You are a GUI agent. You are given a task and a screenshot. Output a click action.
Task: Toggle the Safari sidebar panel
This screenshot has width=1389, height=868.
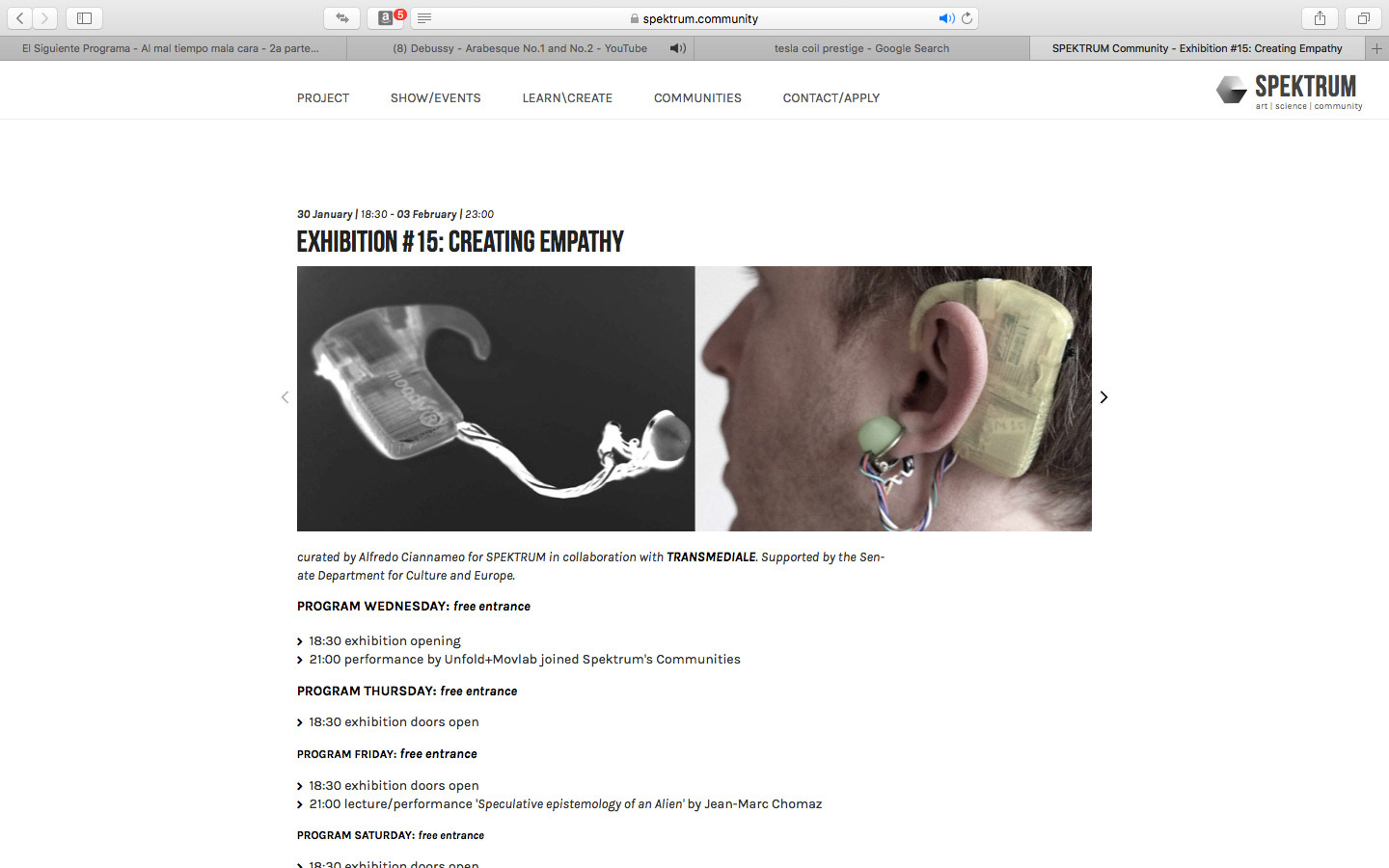pyautogui.click(x=84, y=17)
